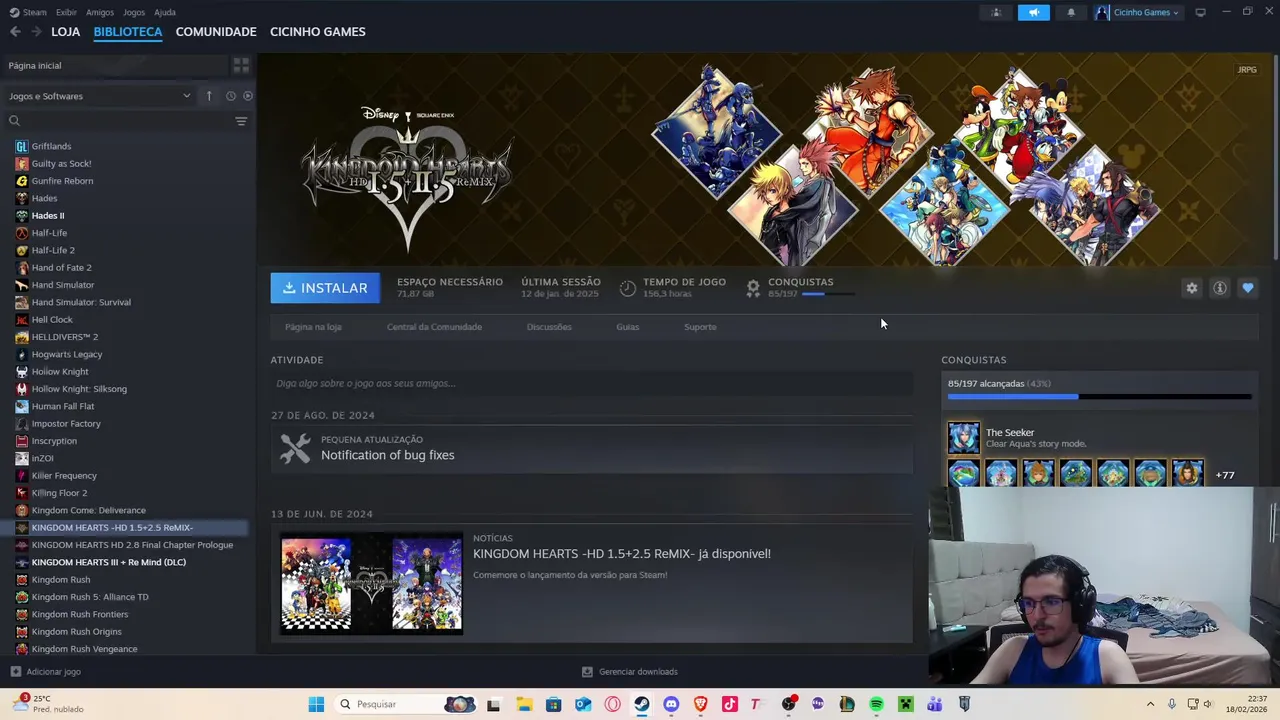Viewport: 1280px width, 720px height.
Task: Select the BIBLIOTECA tab
Action: pyautogui.click(x=128, y=32)
